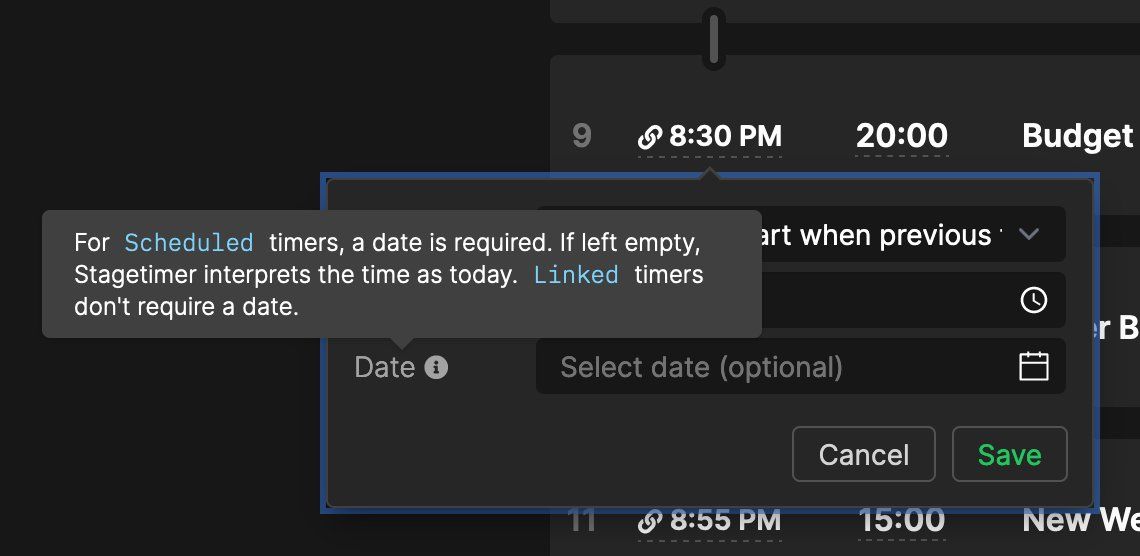Expand the start trigger dropdown chevron

coord(1029,234)
